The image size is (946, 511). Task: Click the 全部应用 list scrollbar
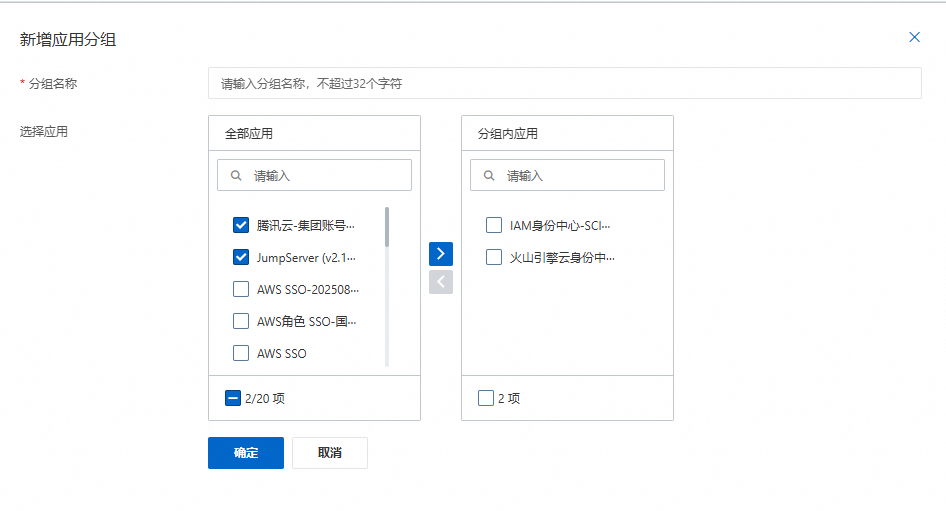click(387, 227)
